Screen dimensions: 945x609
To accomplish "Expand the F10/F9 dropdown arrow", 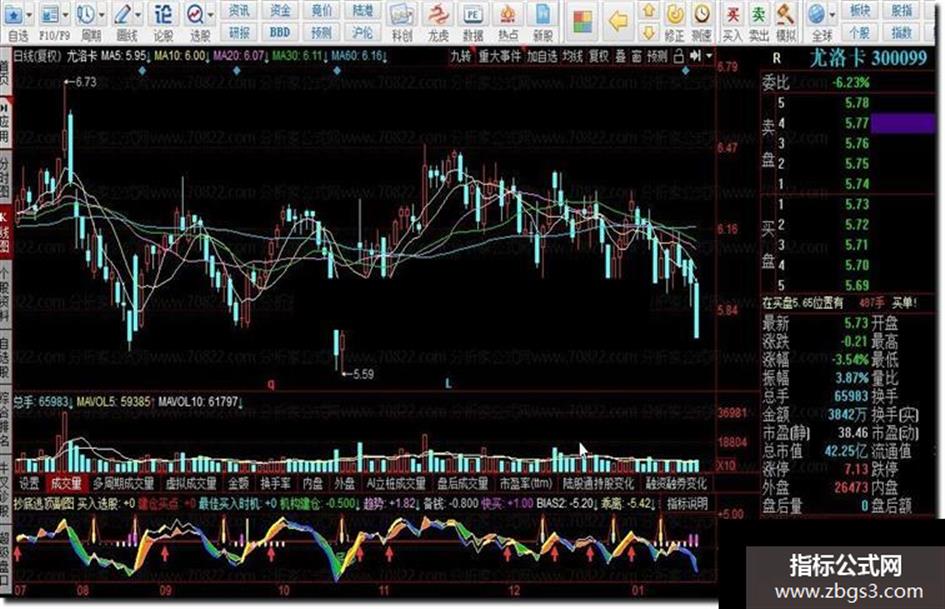I will coord(65,16).
